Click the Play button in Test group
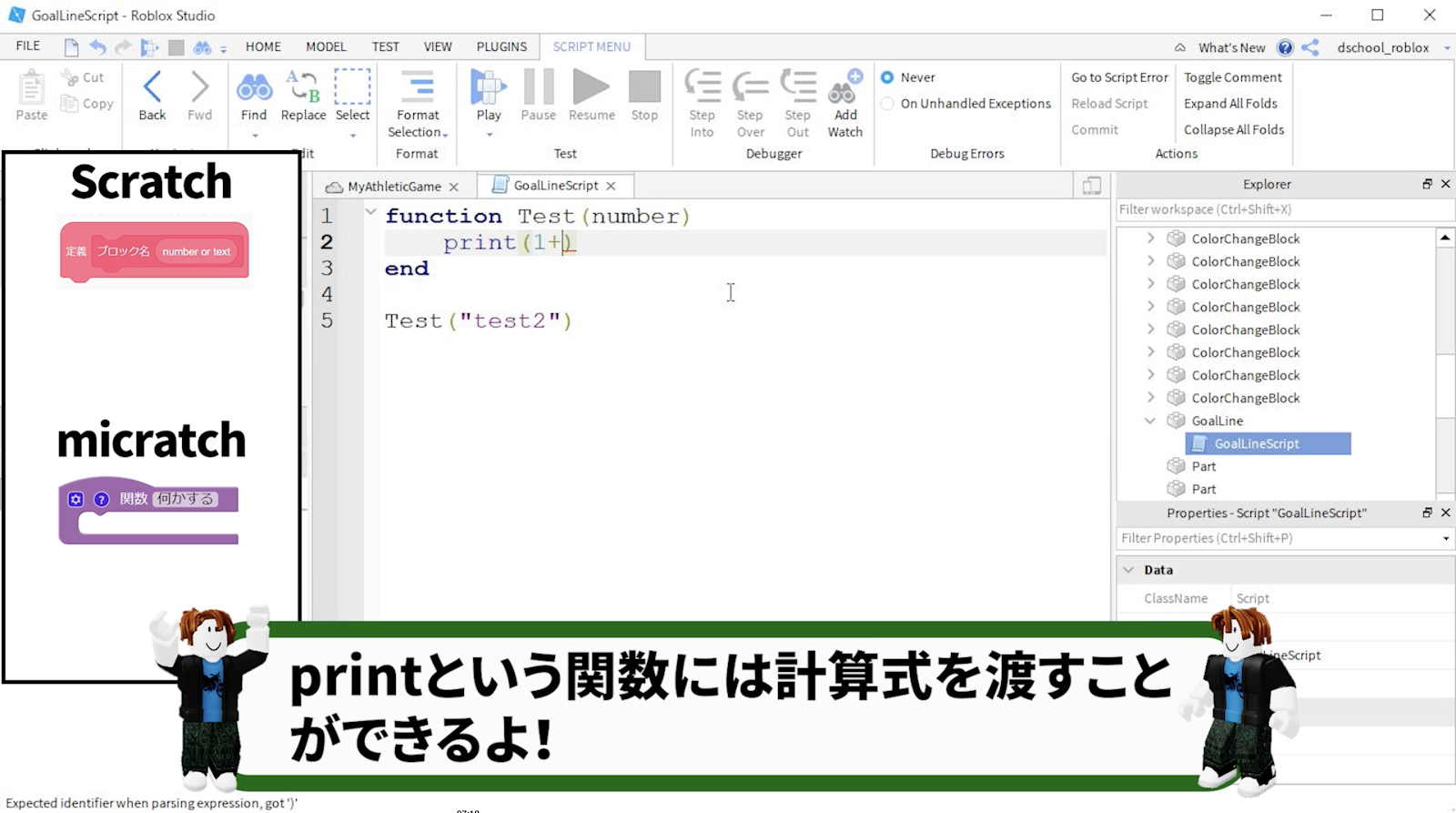 pos(489,88)
